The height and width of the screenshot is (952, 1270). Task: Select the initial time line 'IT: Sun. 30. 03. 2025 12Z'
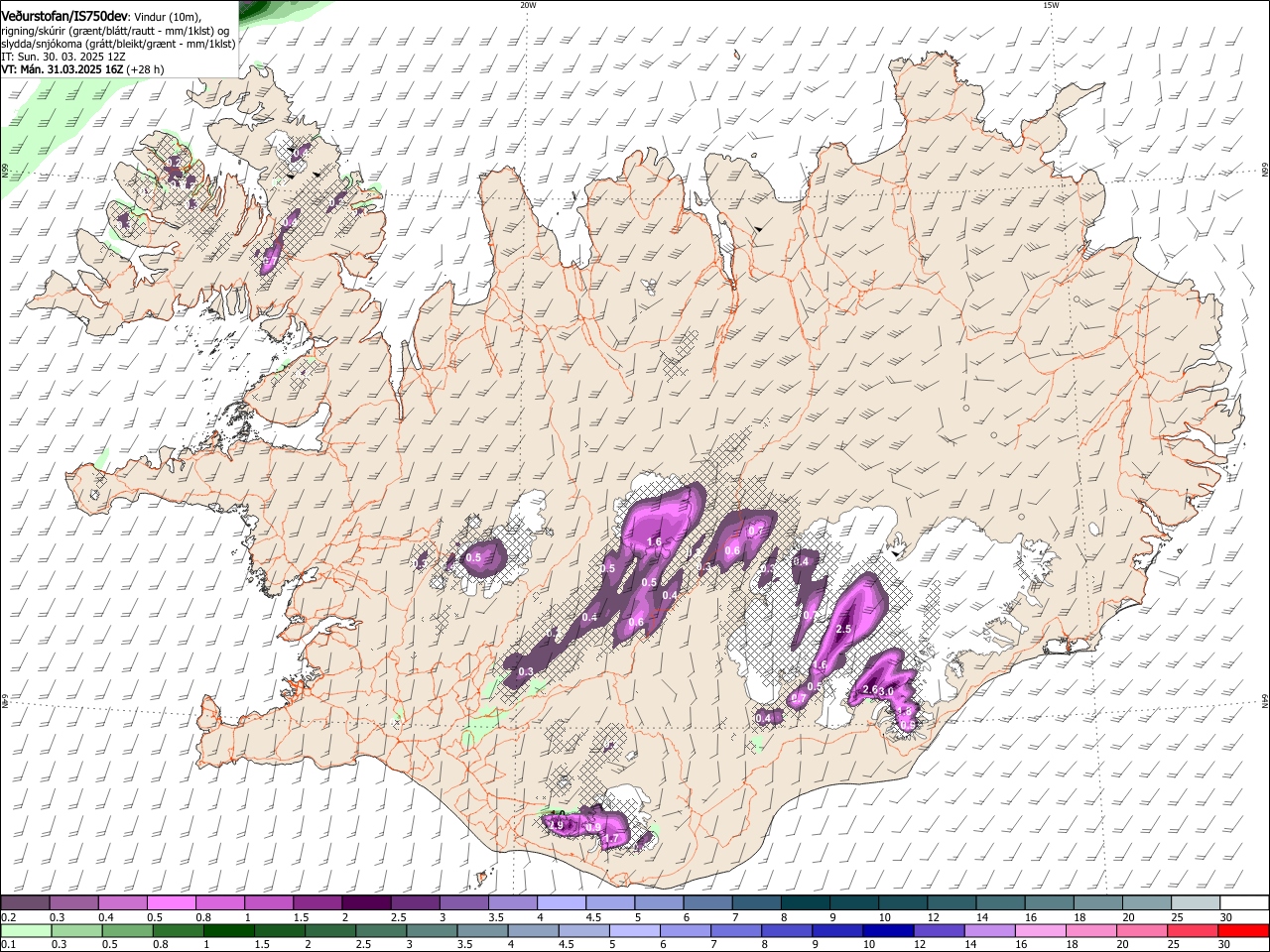coord(63,57)
